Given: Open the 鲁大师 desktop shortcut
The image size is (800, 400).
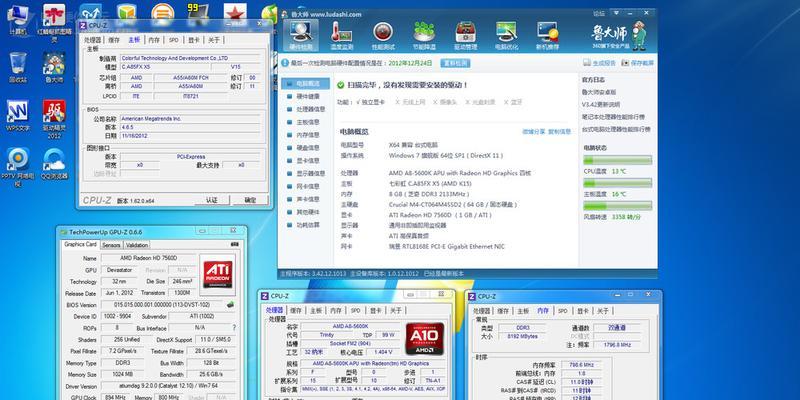Looking at the screenshot, I should (54, 67).
